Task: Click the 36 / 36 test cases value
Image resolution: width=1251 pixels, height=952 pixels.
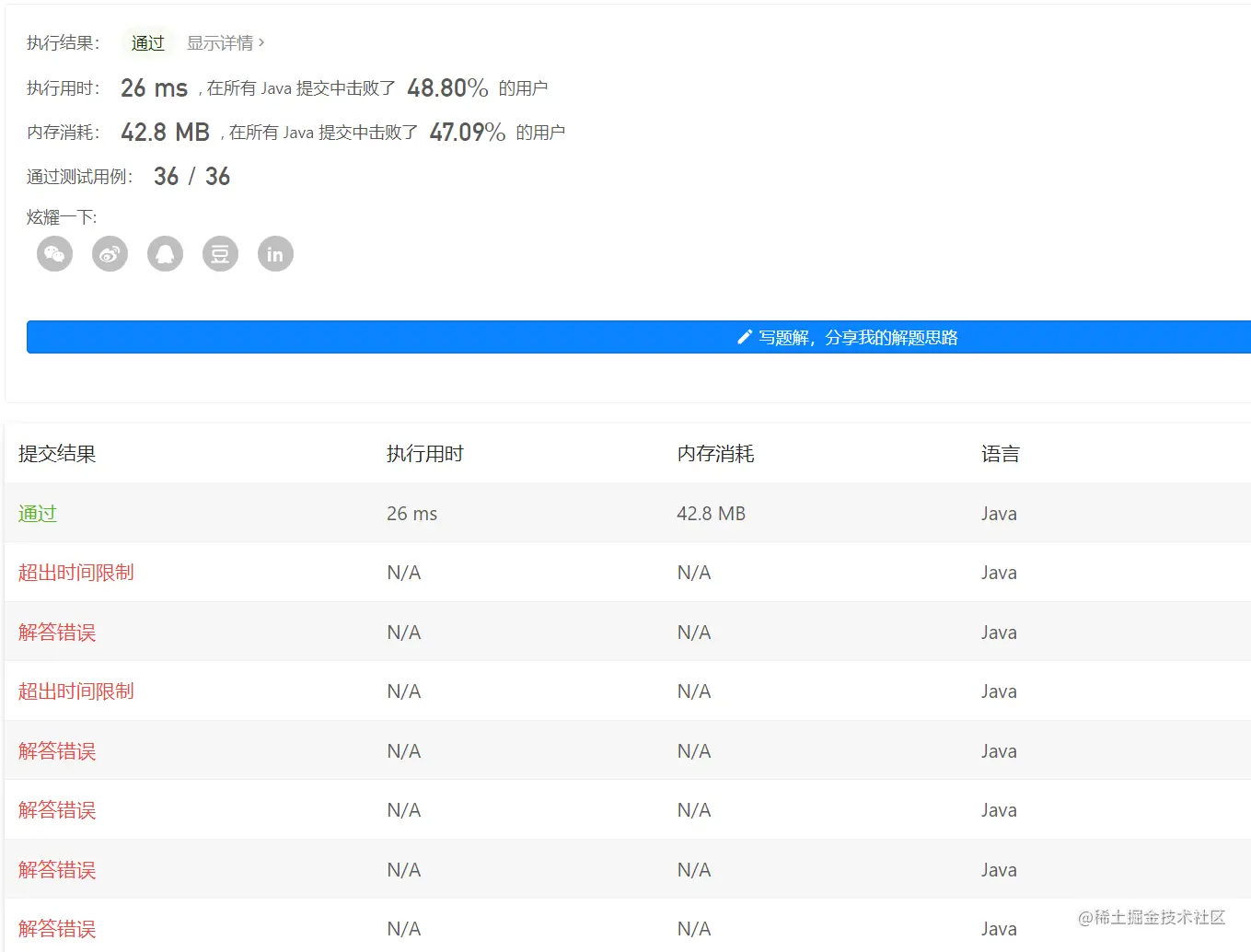Action: click(x=191, y=177)
